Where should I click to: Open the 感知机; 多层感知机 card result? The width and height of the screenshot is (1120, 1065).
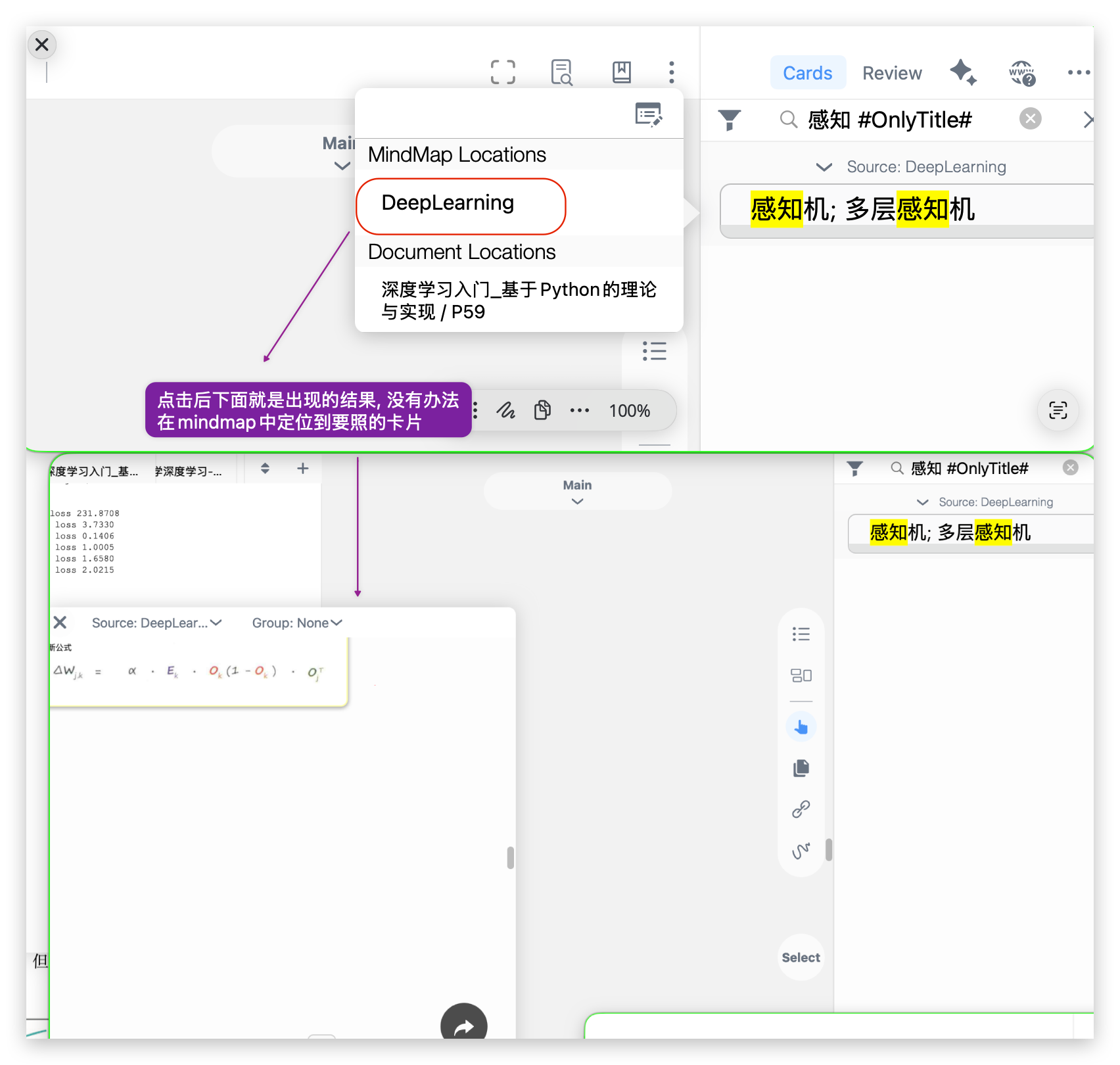tap(907, 210)
